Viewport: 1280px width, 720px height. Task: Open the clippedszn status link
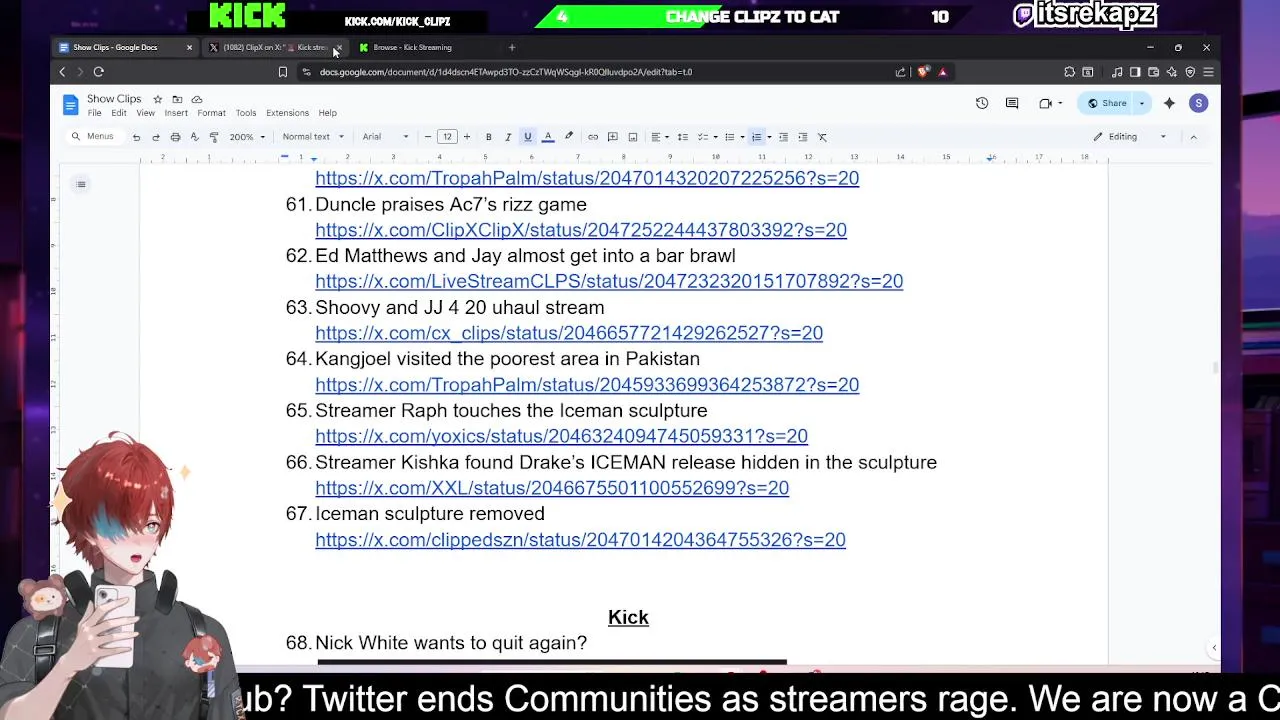click(x=580, y=540)
